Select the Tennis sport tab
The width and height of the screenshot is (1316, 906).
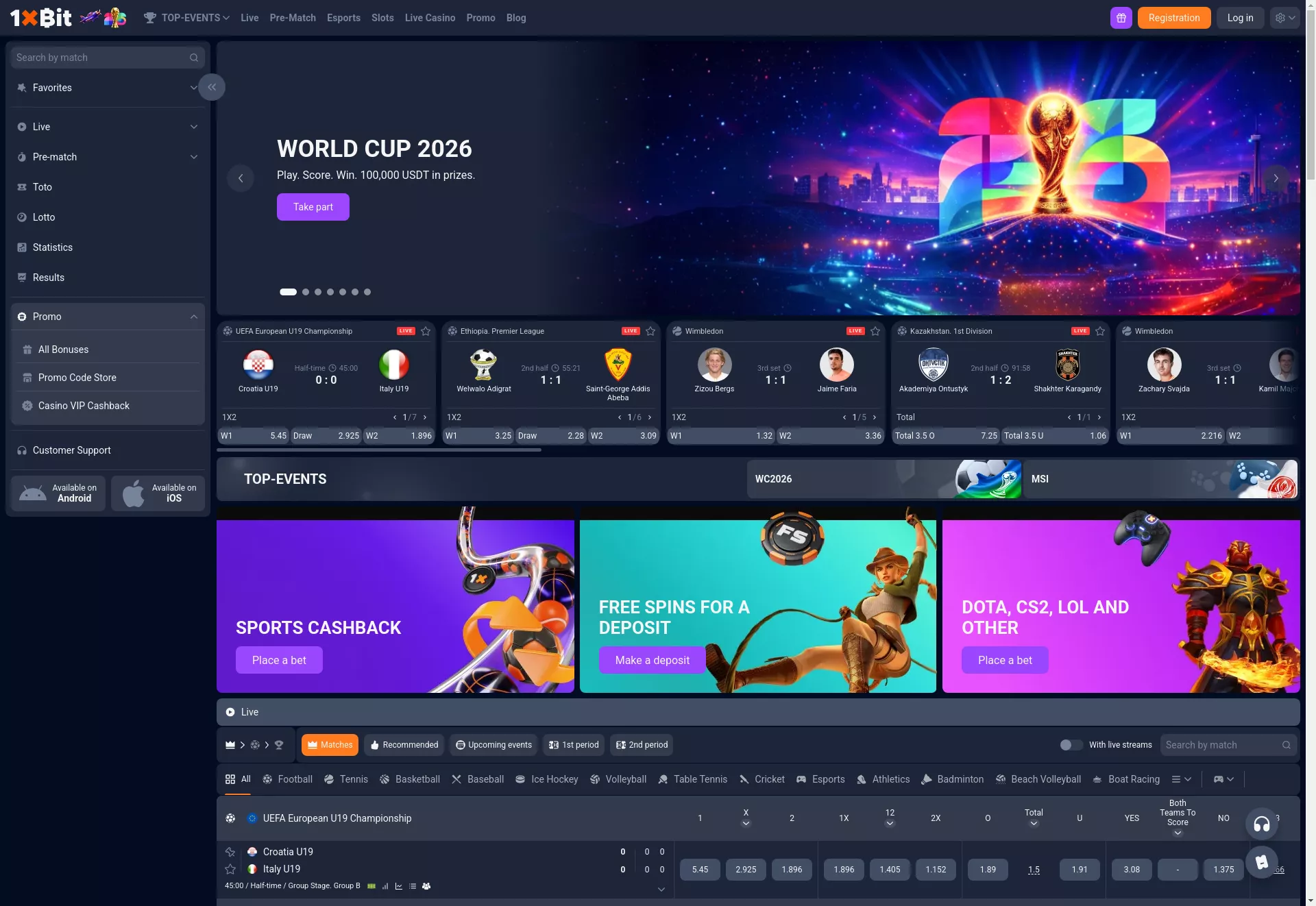coord(346,779)
